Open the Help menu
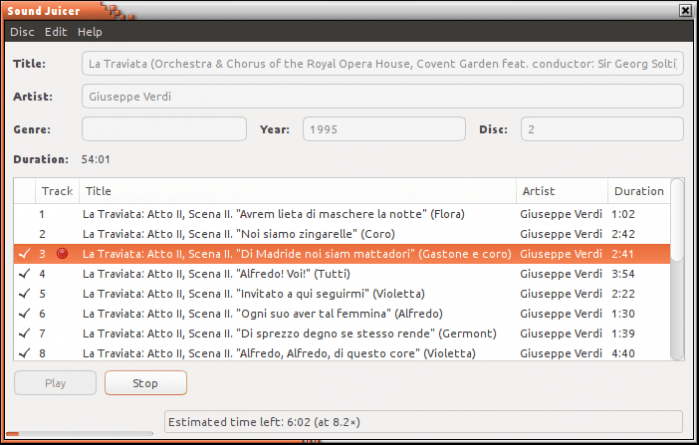Image resolution: width=699 pixels, height=445 pixels. coord(90,32)
